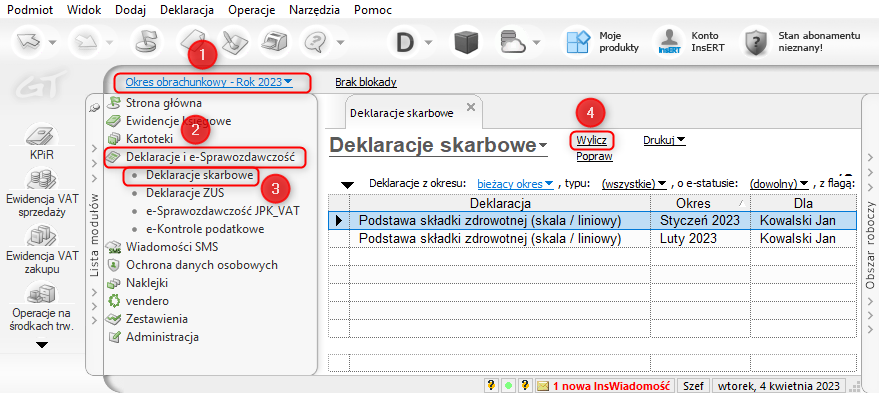879x393 pixels.
Task: Click the printer icon in toolbar
Action: [275, 41]
